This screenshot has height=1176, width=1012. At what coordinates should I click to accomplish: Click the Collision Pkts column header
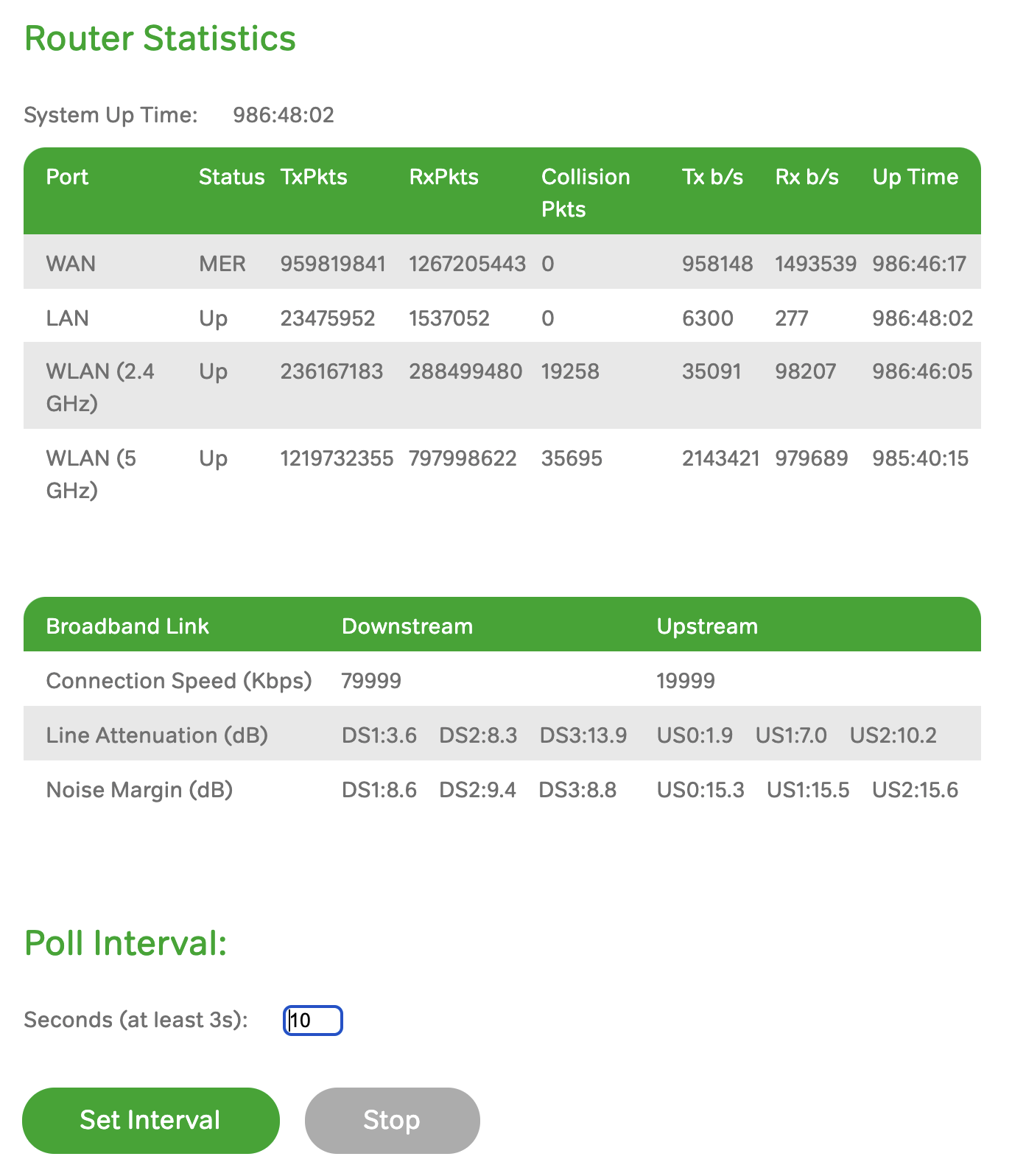coord(585,192)
